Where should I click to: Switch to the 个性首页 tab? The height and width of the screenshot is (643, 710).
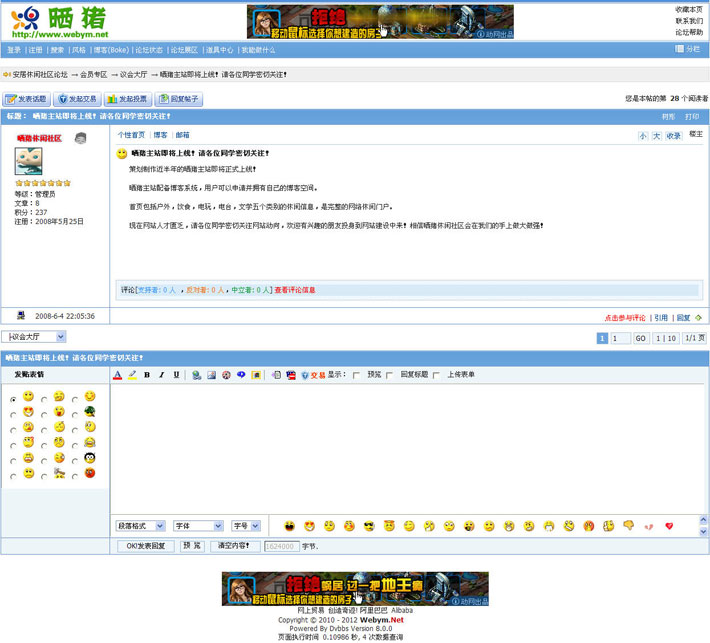[x=131, y=134]
